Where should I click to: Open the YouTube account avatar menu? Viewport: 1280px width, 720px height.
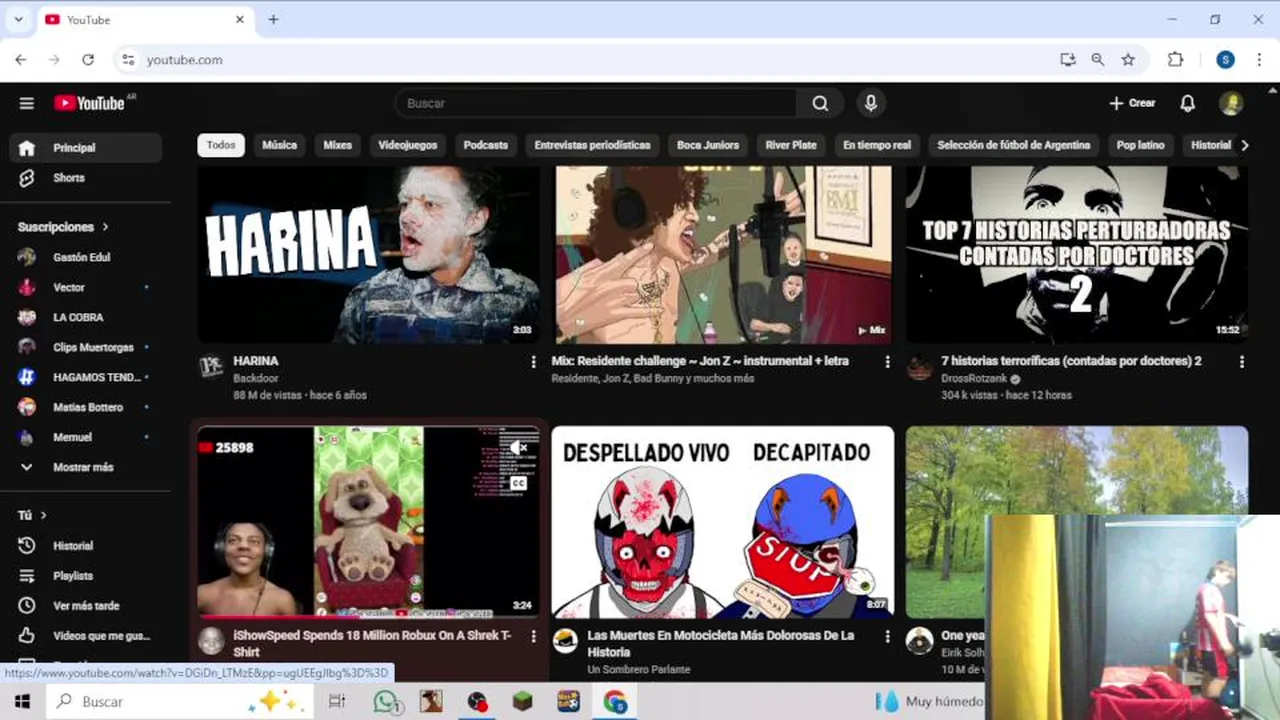[x=1231, y=103]
